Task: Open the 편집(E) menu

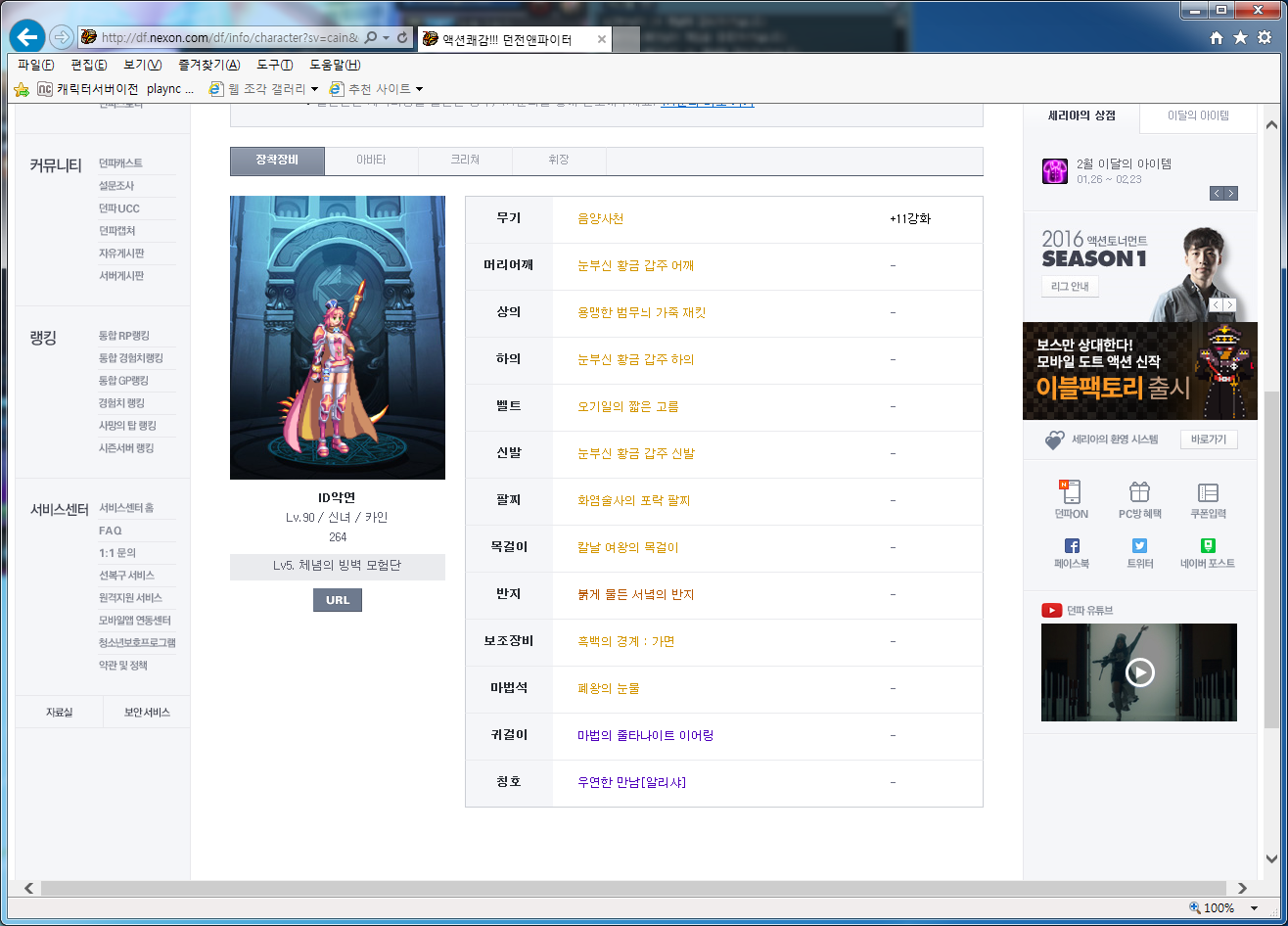Action: (88, 65)
